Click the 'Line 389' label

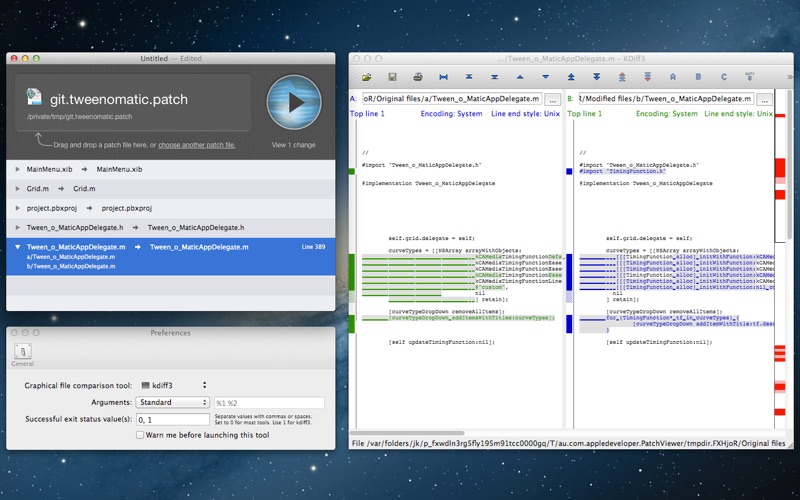(313, 247)
